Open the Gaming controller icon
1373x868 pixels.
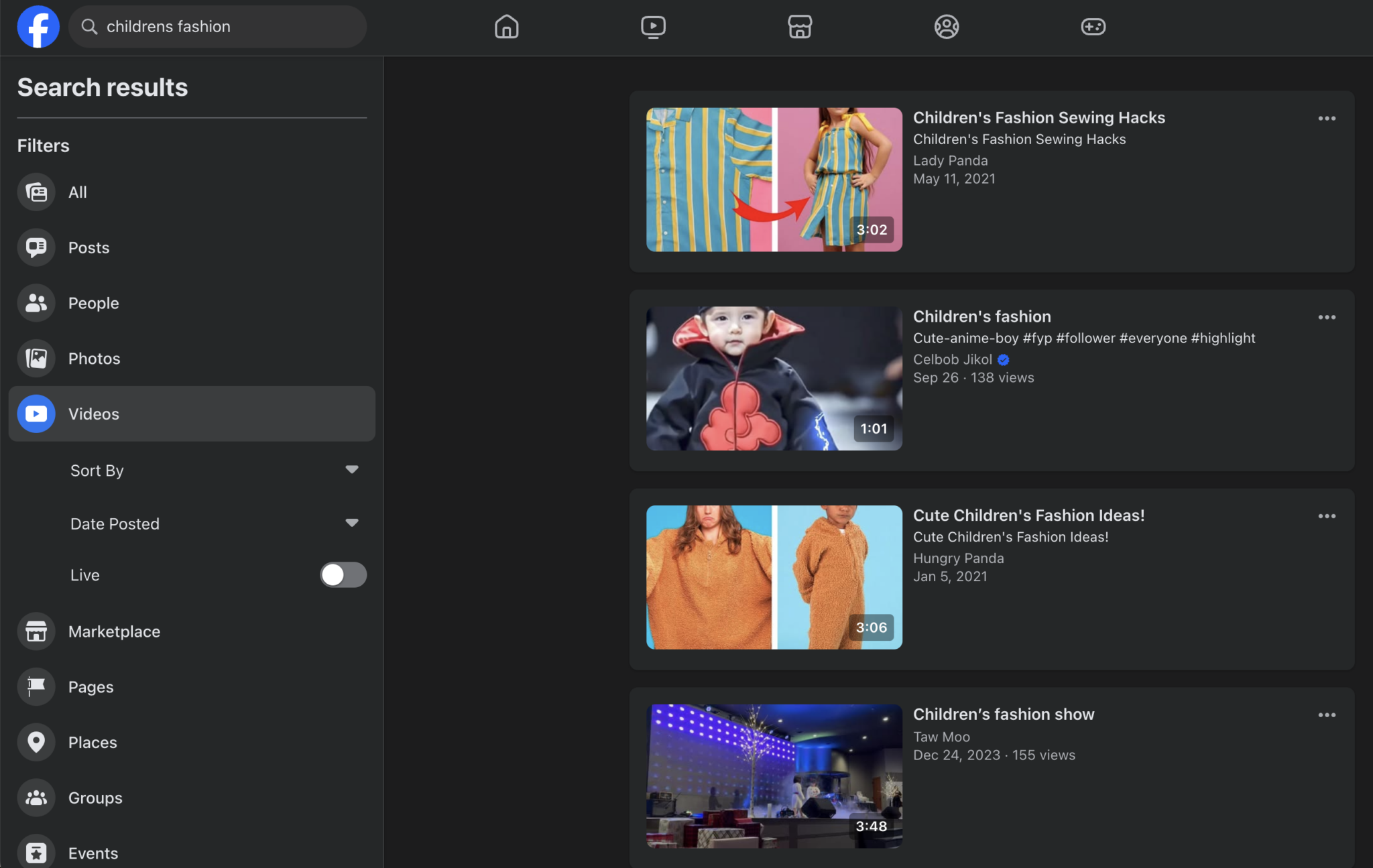pyautogui.click(x=1093, y=27)
